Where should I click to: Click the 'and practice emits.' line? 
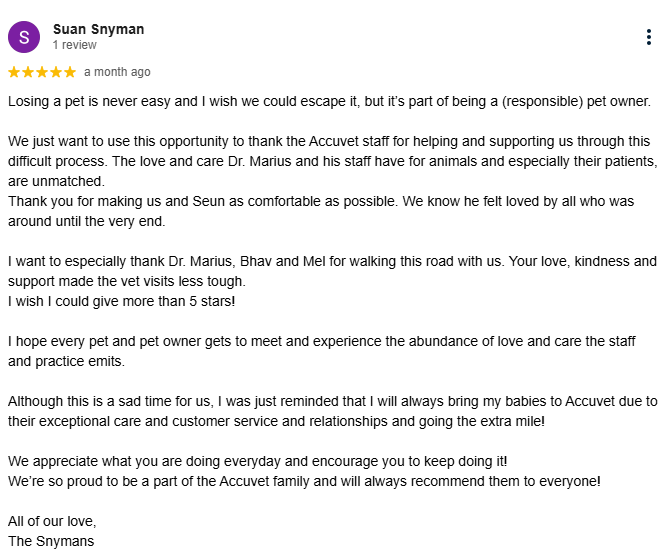[x=66, y=362]
